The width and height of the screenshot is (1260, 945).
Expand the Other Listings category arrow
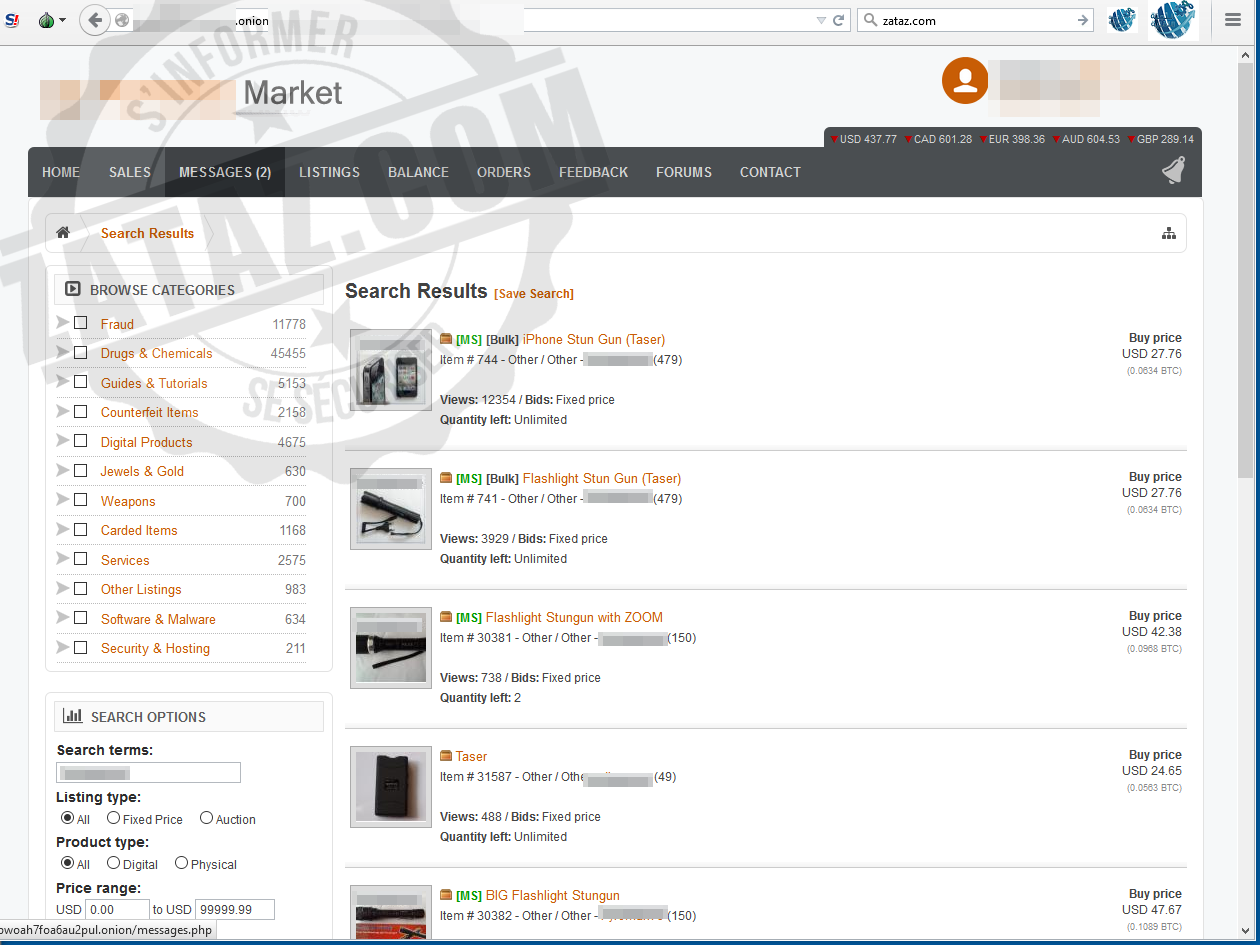tap(63, 588)
